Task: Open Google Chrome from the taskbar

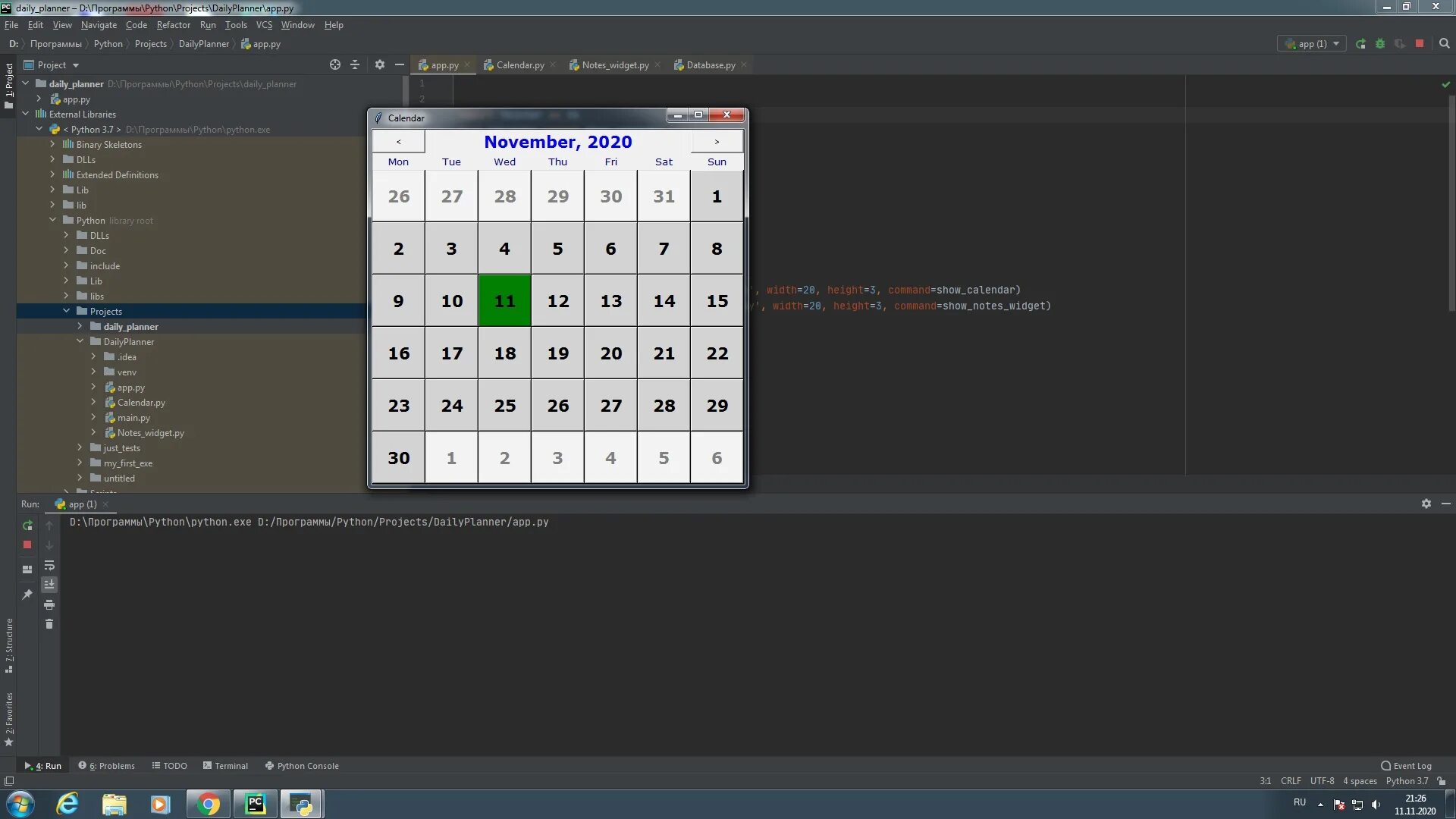Action: (208, 804)
